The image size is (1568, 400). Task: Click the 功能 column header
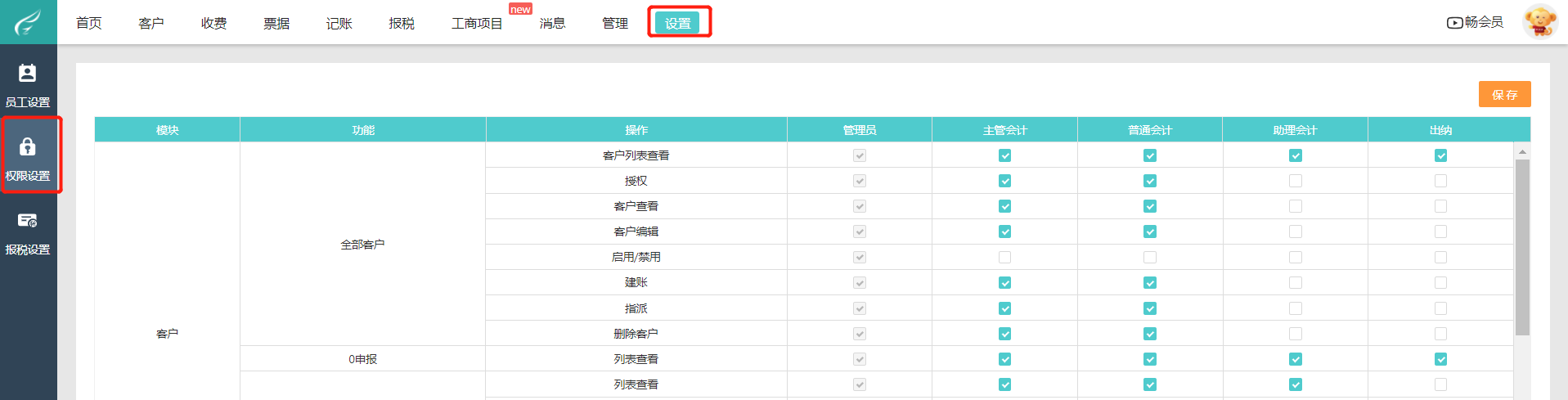[363, 130]
